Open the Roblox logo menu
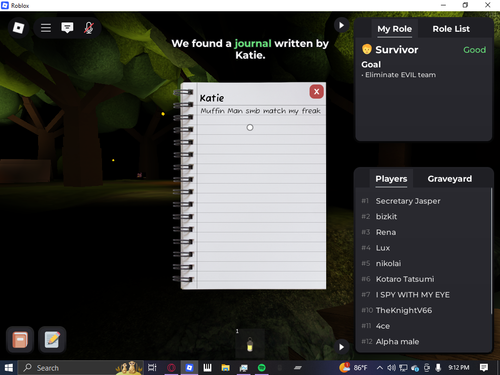Viewport: 500px width, 375px height. (x=18, y=28)
